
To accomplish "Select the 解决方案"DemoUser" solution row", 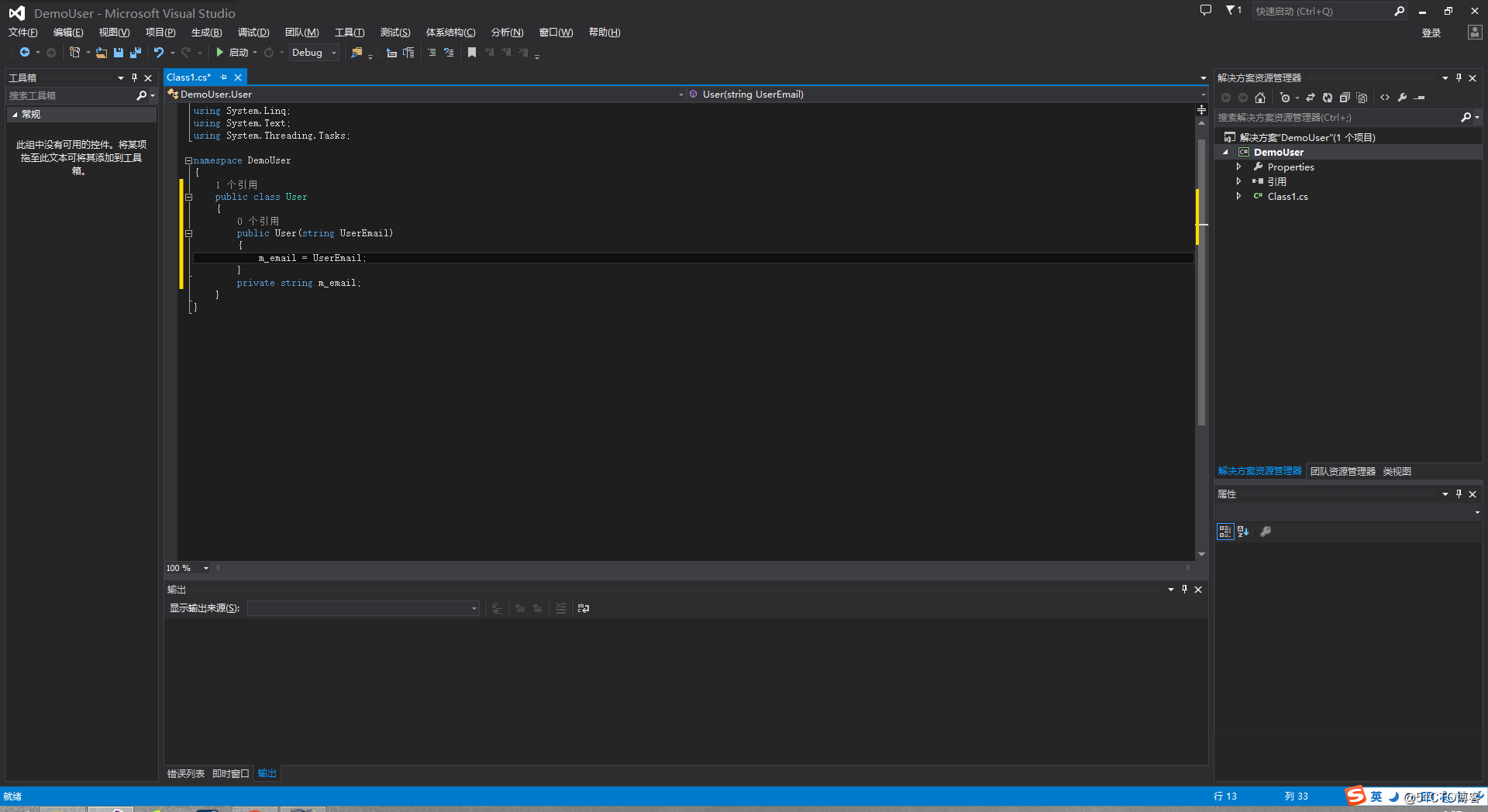I will (1348, 138).
